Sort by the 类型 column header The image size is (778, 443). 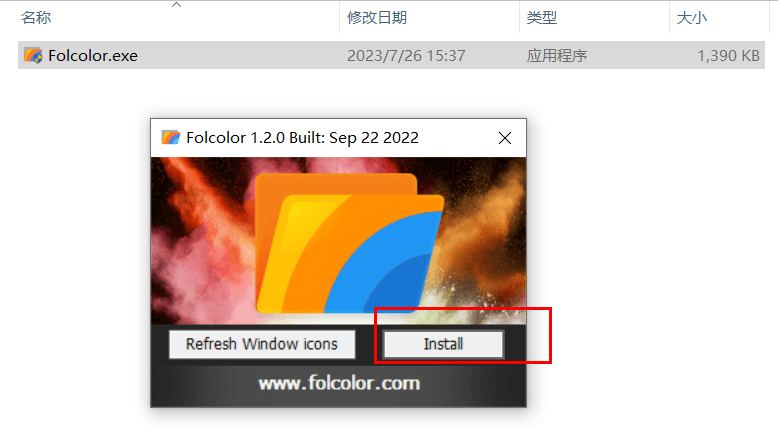(541, 18)
